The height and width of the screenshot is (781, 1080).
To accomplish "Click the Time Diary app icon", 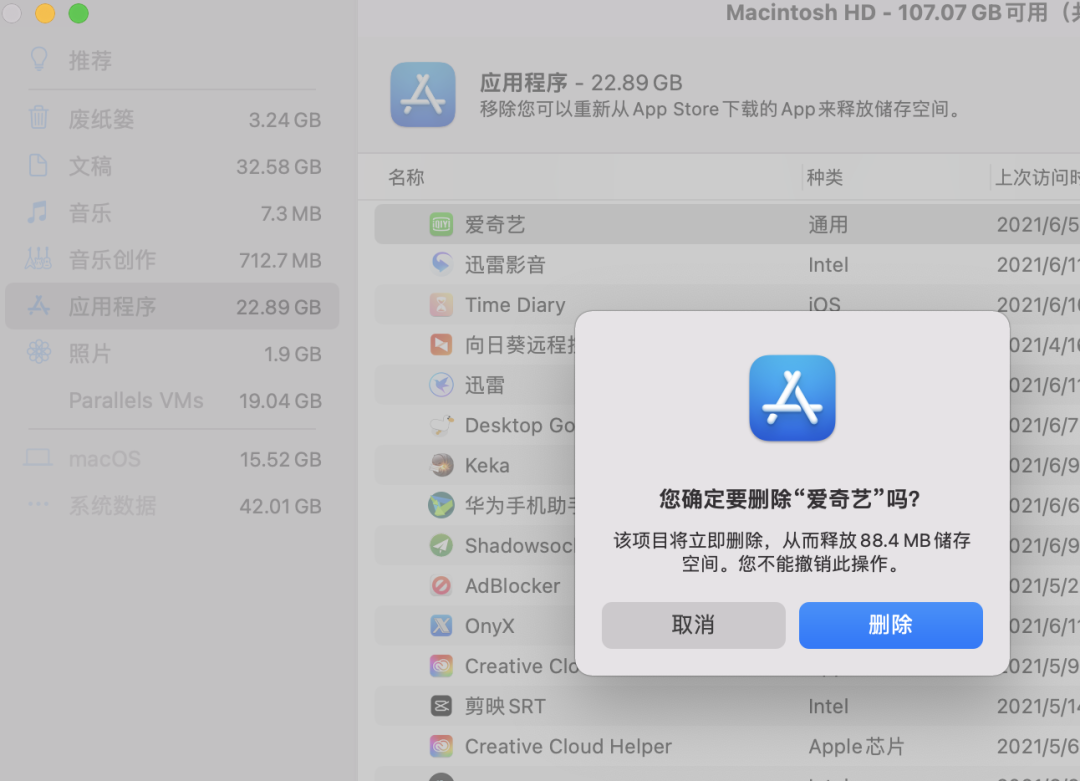I will click(x=441, y=304).
